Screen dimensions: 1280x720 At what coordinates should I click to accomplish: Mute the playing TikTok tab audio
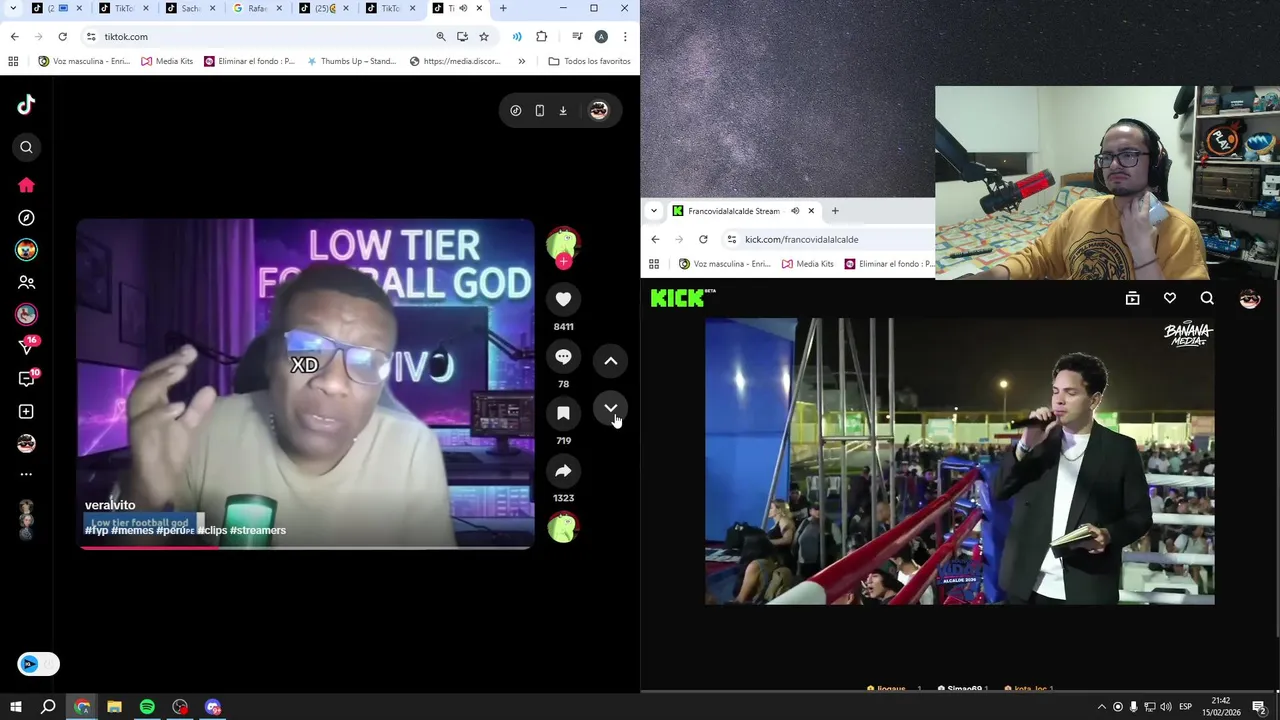(x=462, y=8)
